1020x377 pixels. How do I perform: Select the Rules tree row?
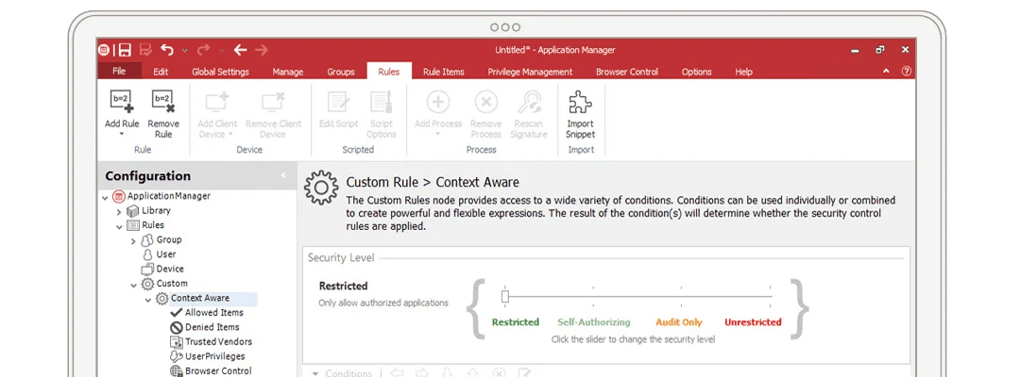pyautogui.click(x=145, y=226)
